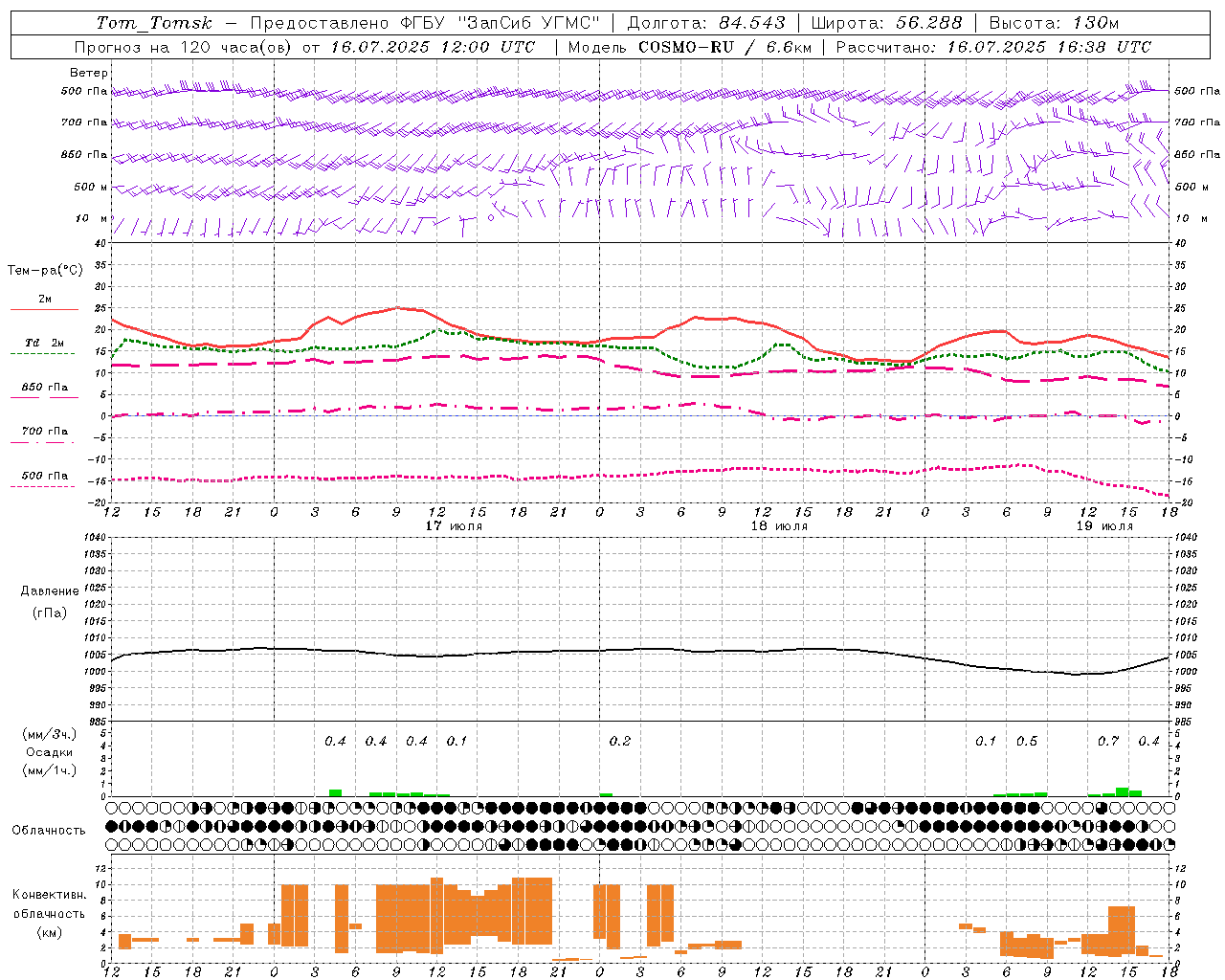Select the provider text ФГБУ "ЗапСиб УГМС"
Image resolution: width=1225 pixels, height=980 pixels.
coord(500,23)
